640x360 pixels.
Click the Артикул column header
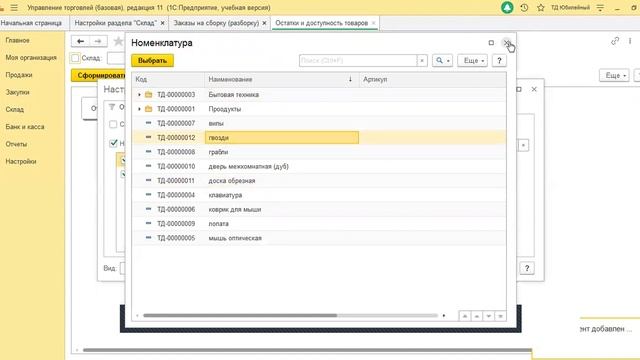(x=433, y=79)
